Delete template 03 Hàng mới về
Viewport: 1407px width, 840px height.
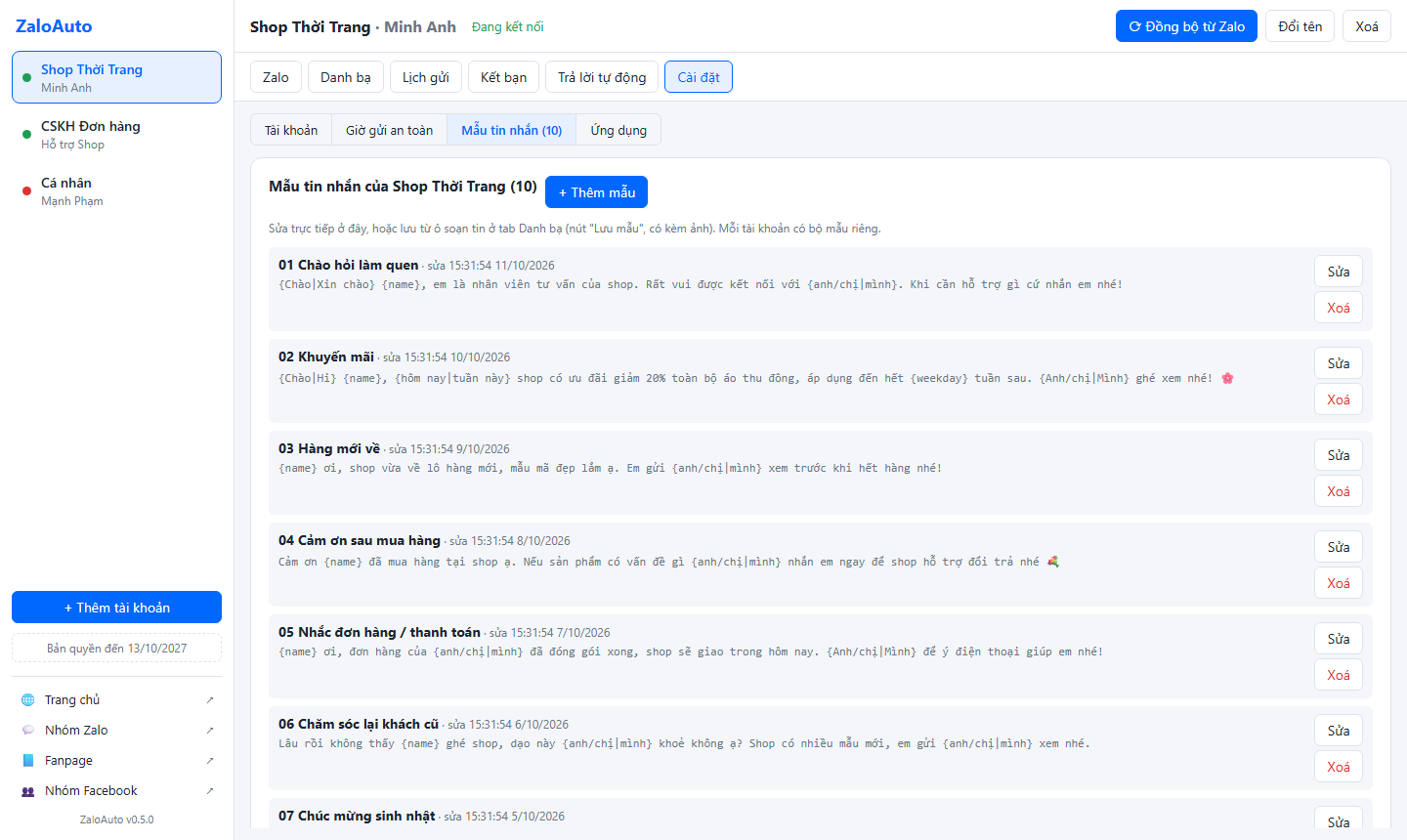click(1339, 491)
